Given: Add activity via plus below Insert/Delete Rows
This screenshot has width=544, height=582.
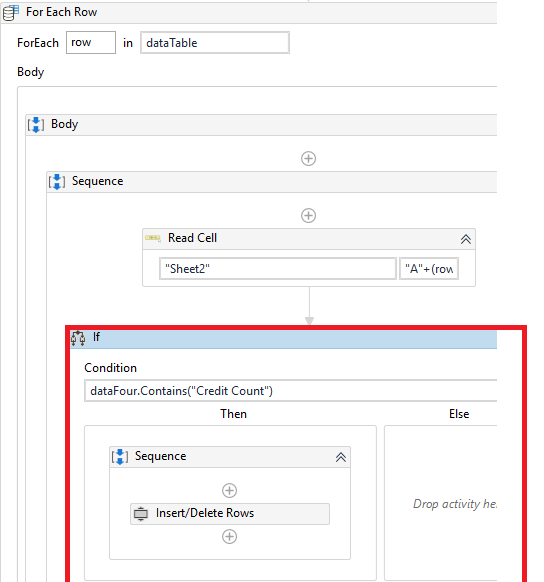Looking at the screenshot, I should 229,537.
